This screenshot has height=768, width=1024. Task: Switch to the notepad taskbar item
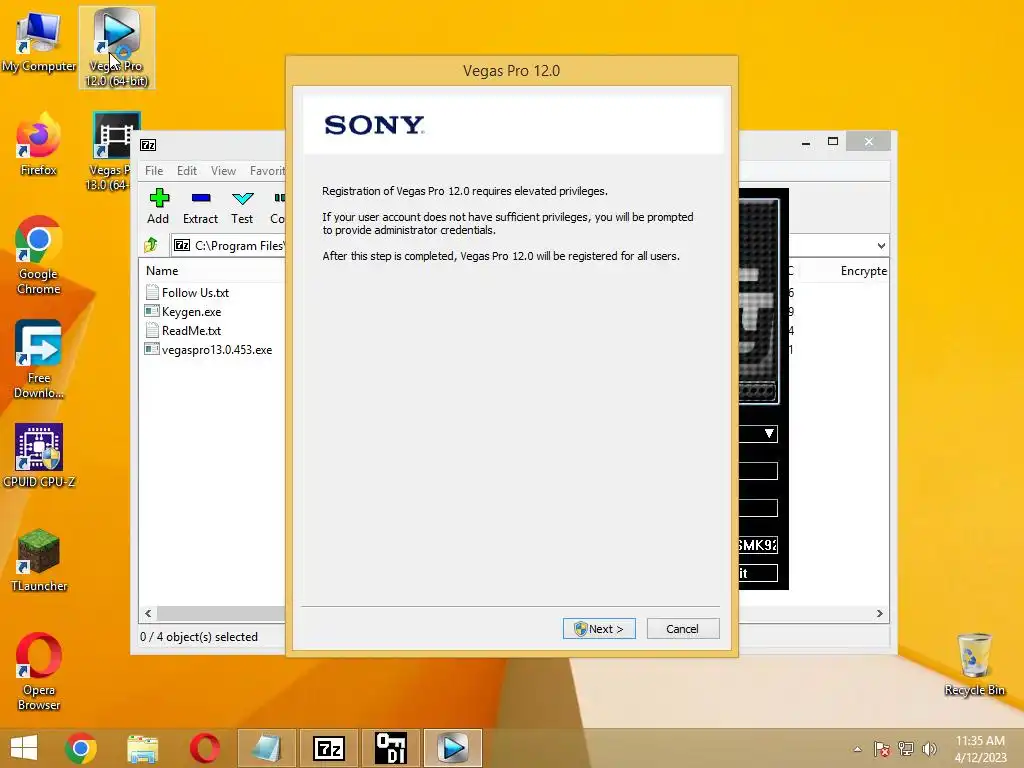pos(266,748)
